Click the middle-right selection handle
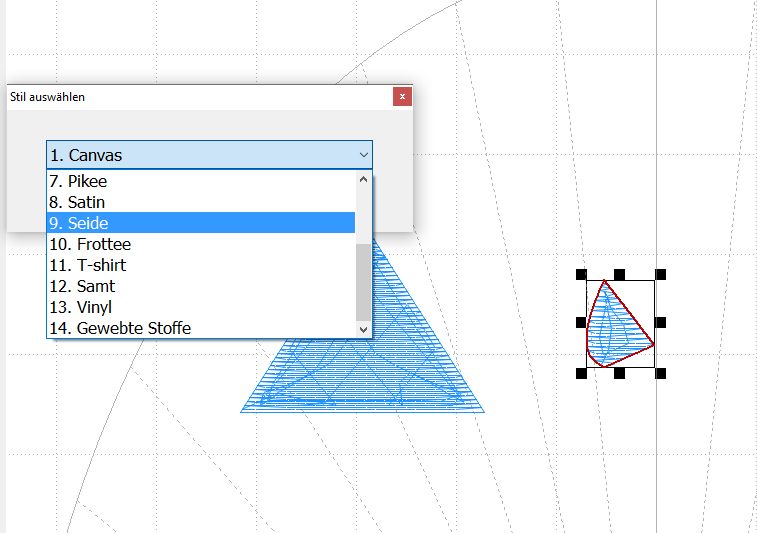 pos(660,323)
